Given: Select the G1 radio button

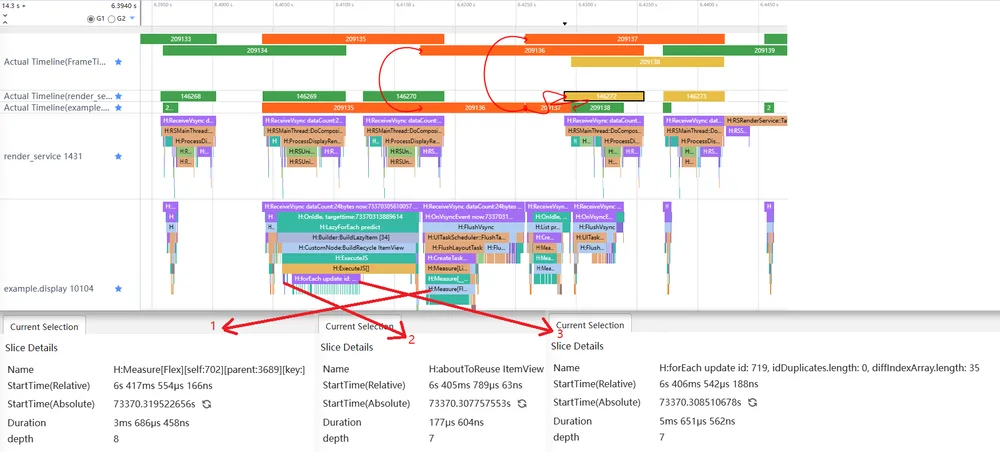Looking at the screenshot, I should tap(91, 19).
